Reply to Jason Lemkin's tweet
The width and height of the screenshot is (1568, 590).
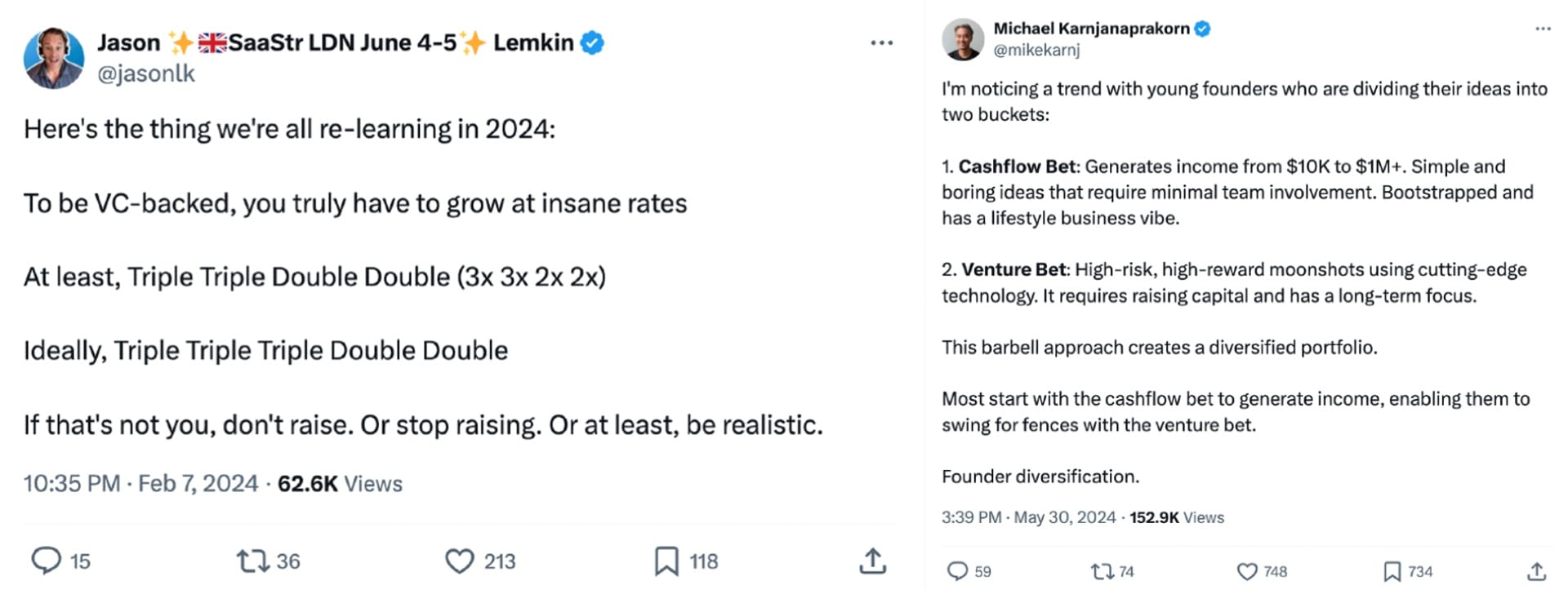pos(47,561)
